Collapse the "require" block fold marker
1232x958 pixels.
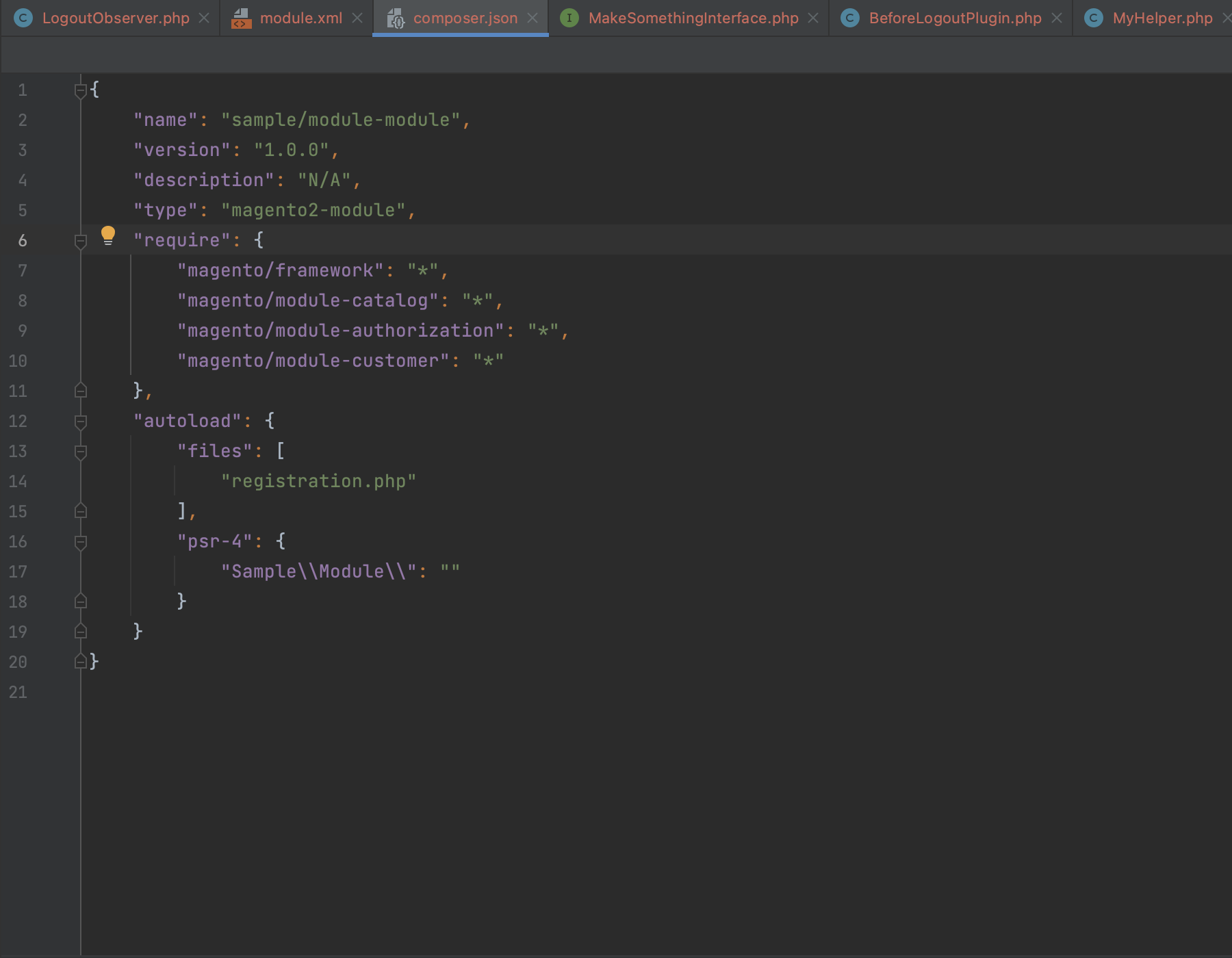tap(81, 241)
